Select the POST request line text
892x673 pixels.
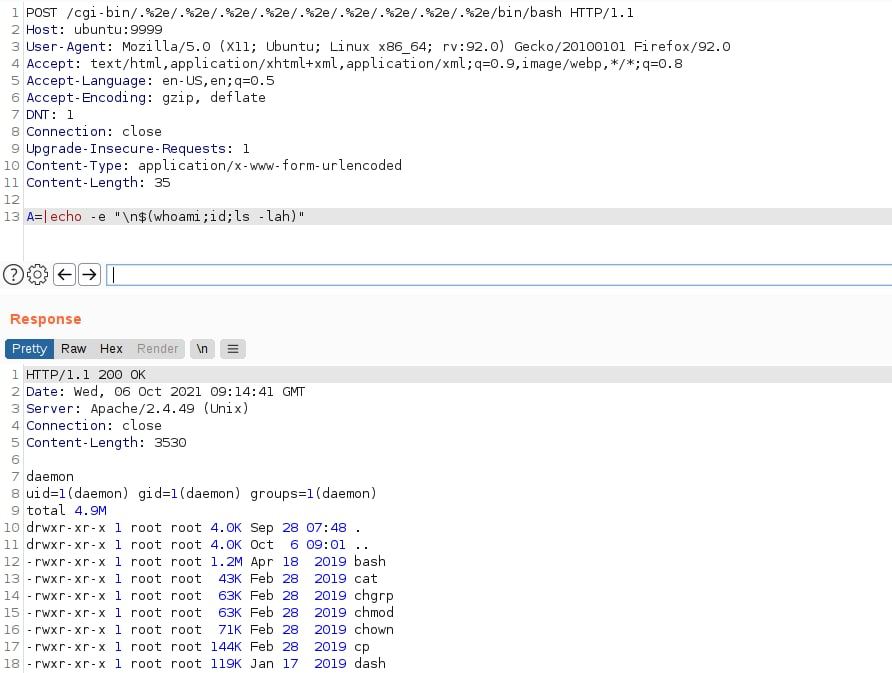(330, 13)
